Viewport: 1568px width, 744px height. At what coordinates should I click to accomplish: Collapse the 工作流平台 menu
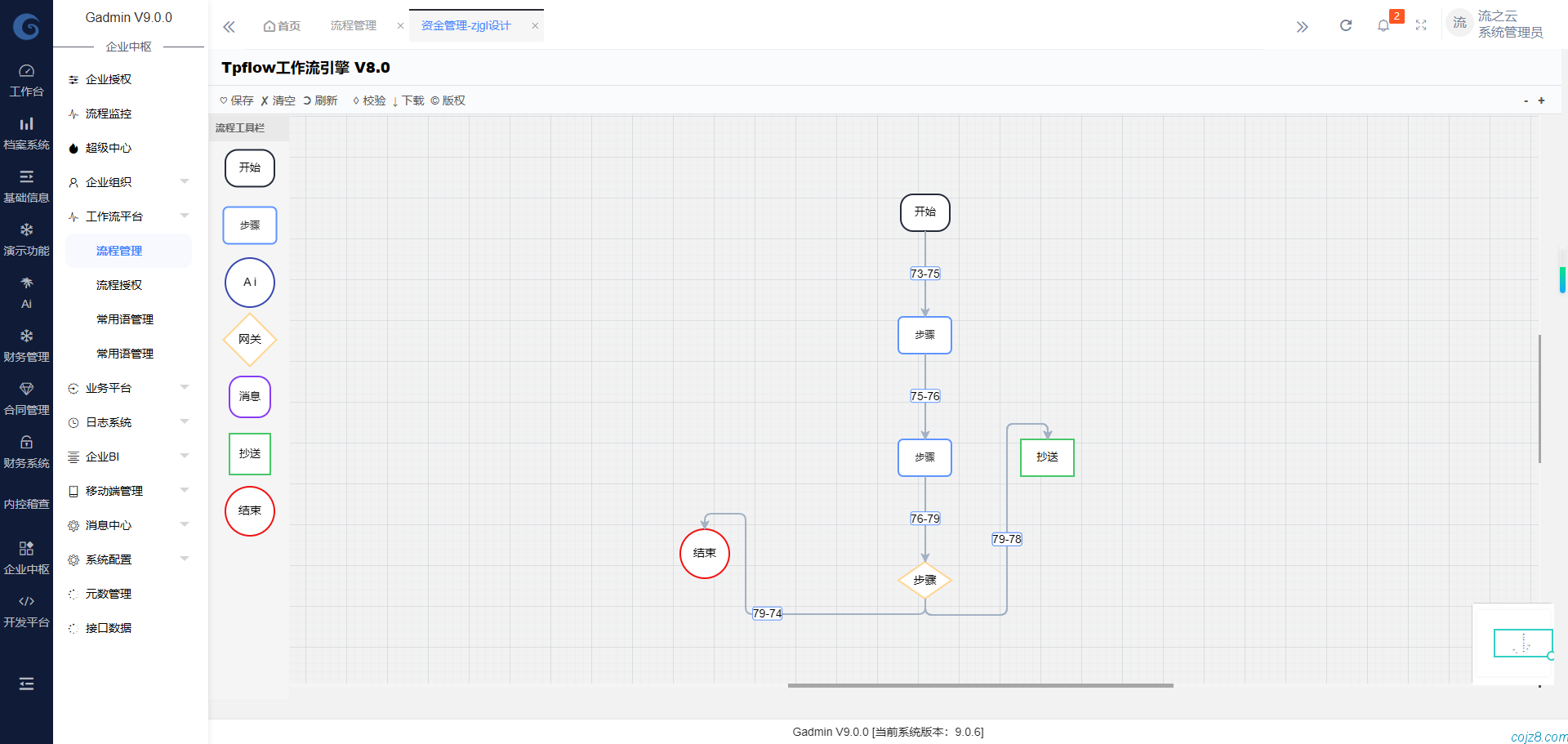point(128,216)
